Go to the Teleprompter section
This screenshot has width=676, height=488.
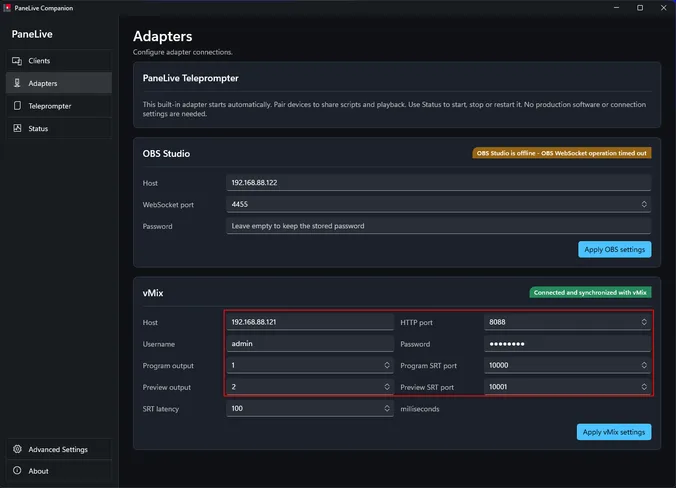pos(59,106)
